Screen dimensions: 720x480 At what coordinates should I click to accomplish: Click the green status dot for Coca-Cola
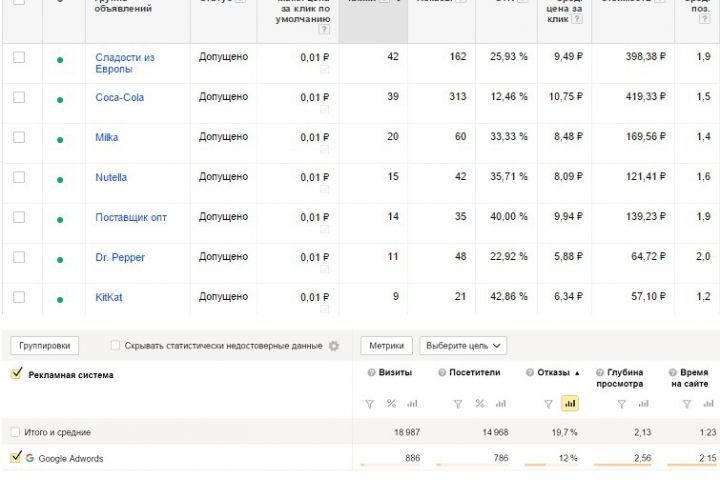(60, 100)
